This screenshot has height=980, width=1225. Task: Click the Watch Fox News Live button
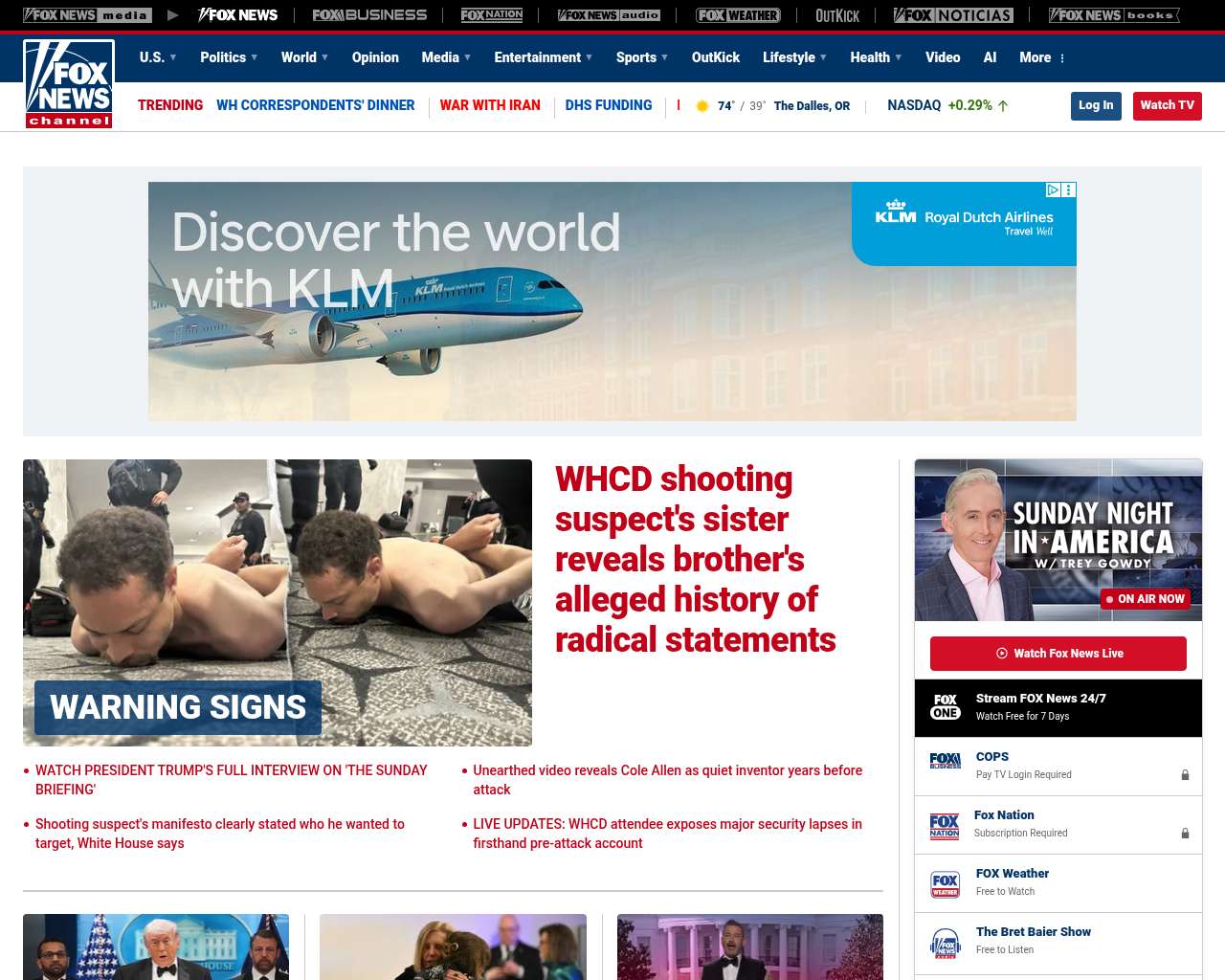pyautogui.click(x=1058, y=654)
